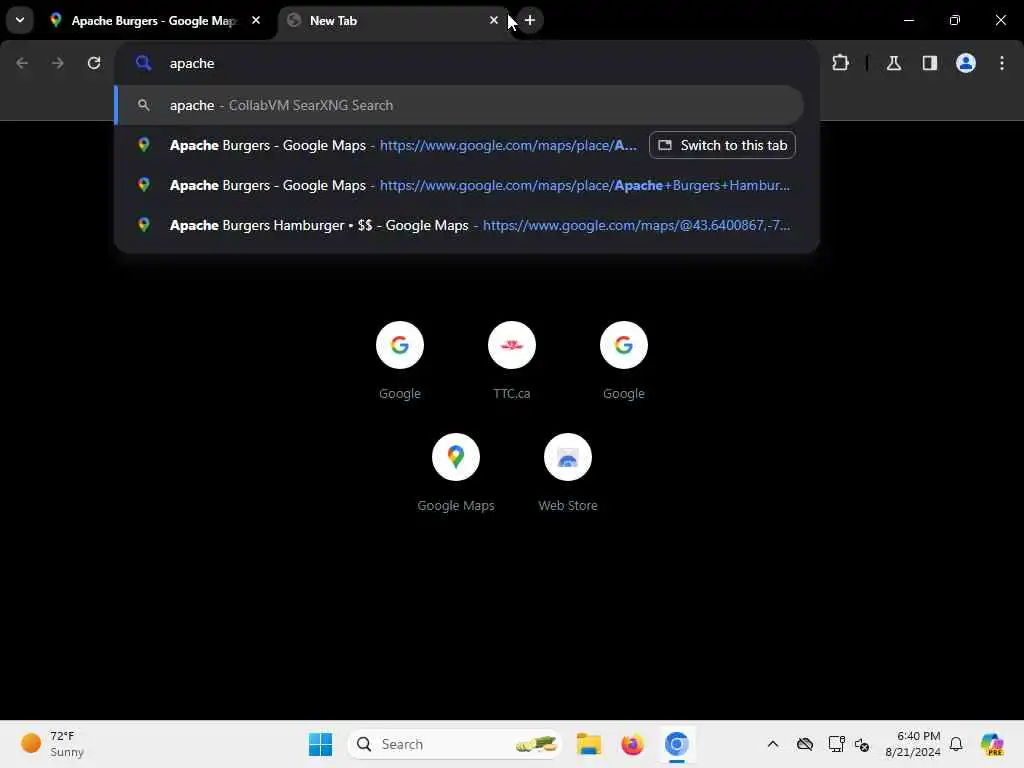This screenshot has width=1024, height=768.
Task: Open File Explorer from the taskbar
Action: [x=589, y=744]
